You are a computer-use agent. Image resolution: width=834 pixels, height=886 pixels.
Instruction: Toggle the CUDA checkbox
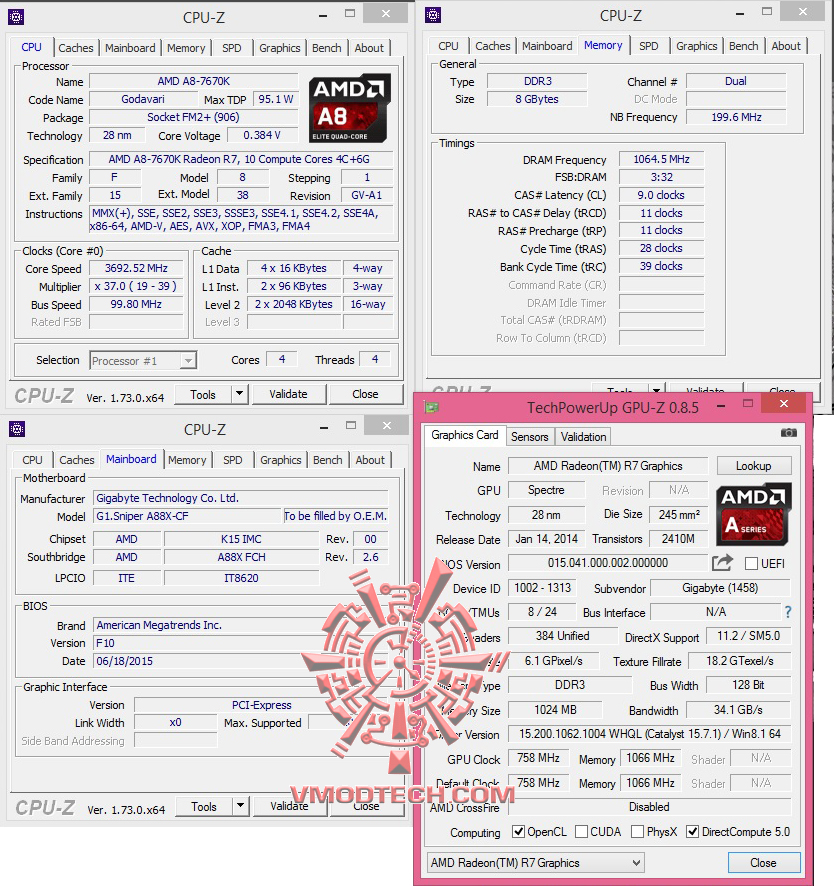point(581,832)
